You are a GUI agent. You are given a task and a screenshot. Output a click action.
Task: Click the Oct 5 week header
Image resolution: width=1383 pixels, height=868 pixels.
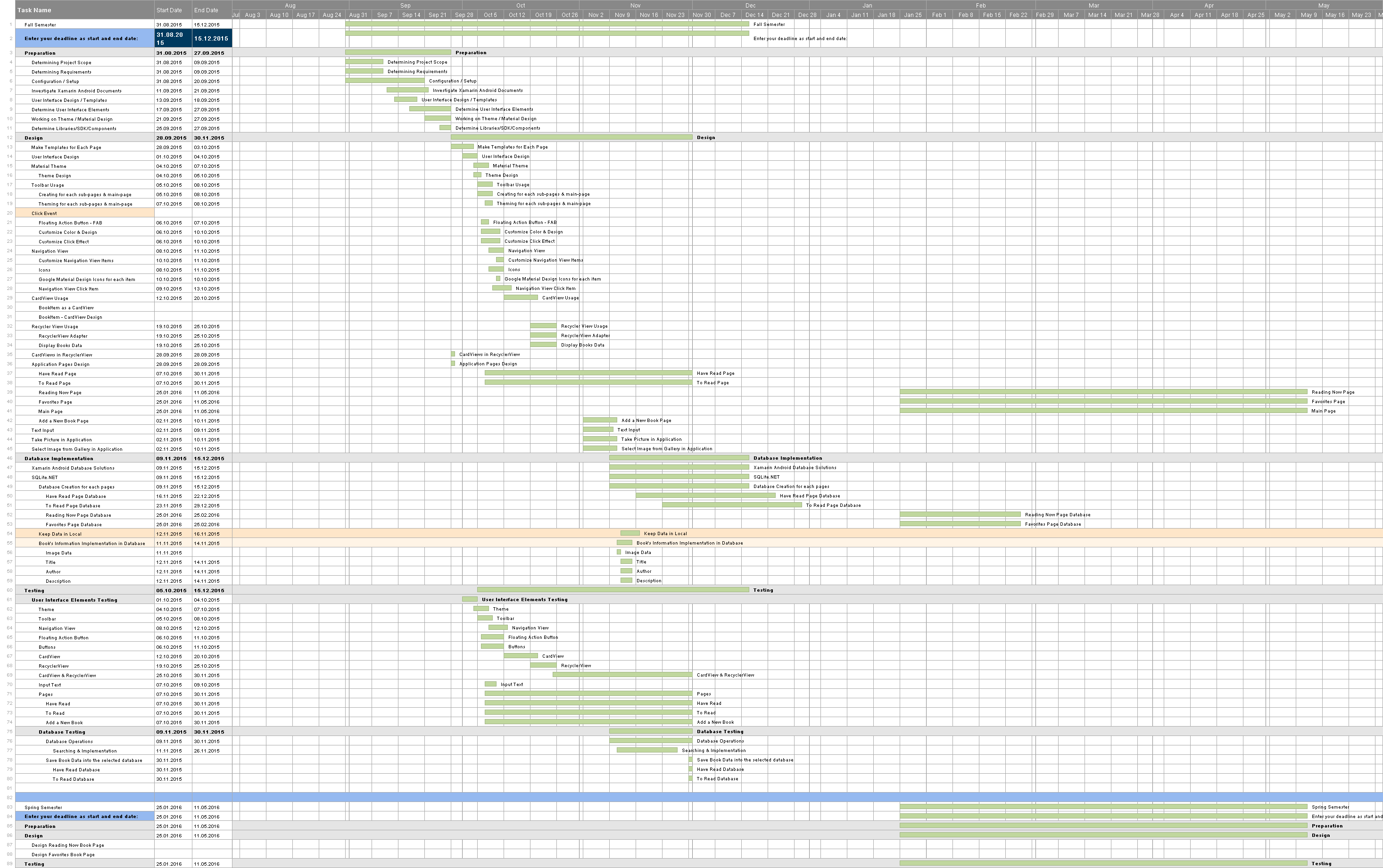coord(490,15)
